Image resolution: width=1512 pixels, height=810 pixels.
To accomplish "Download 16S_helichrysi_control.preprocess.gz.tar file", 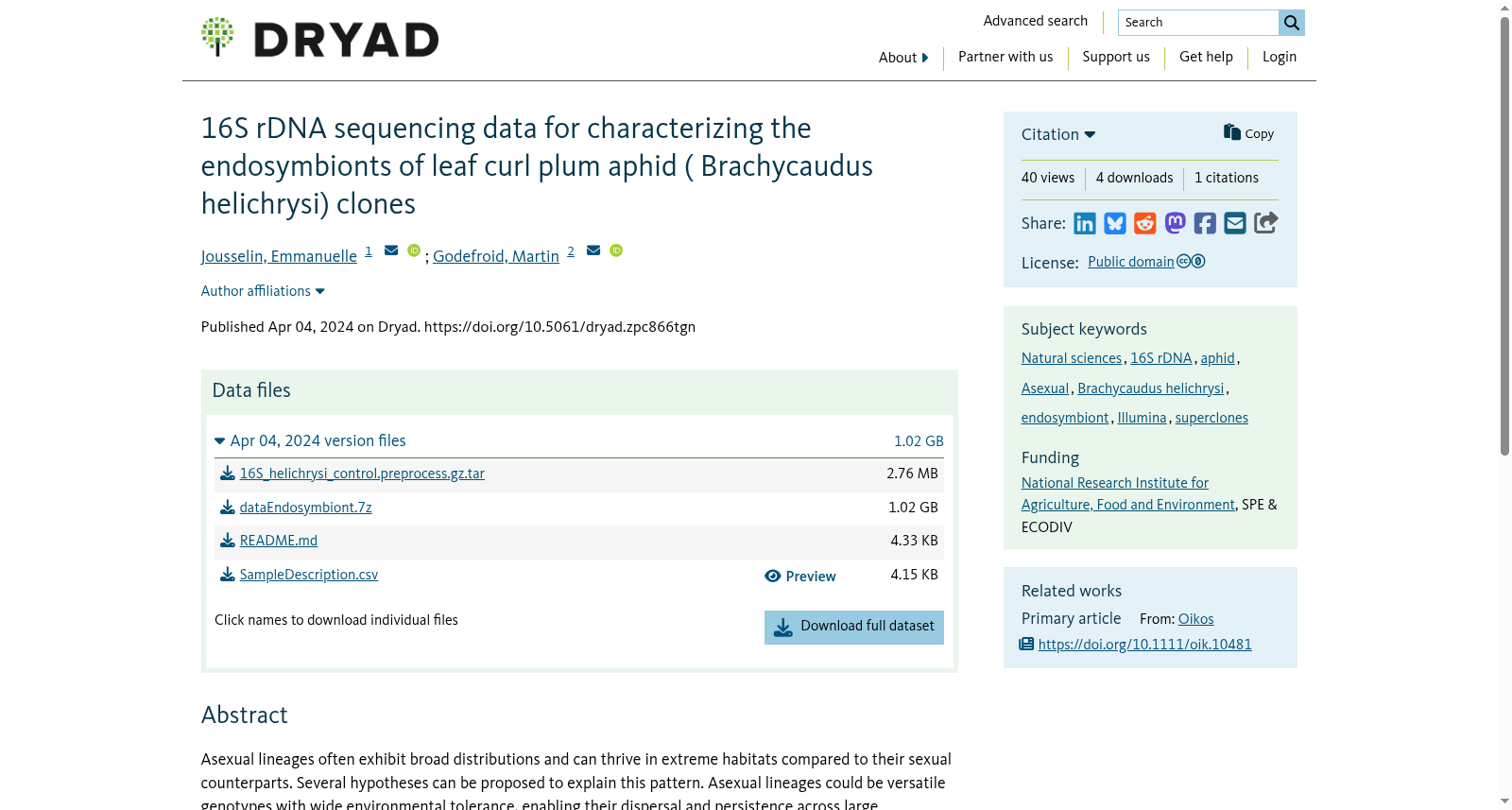I will coord(362,474).
